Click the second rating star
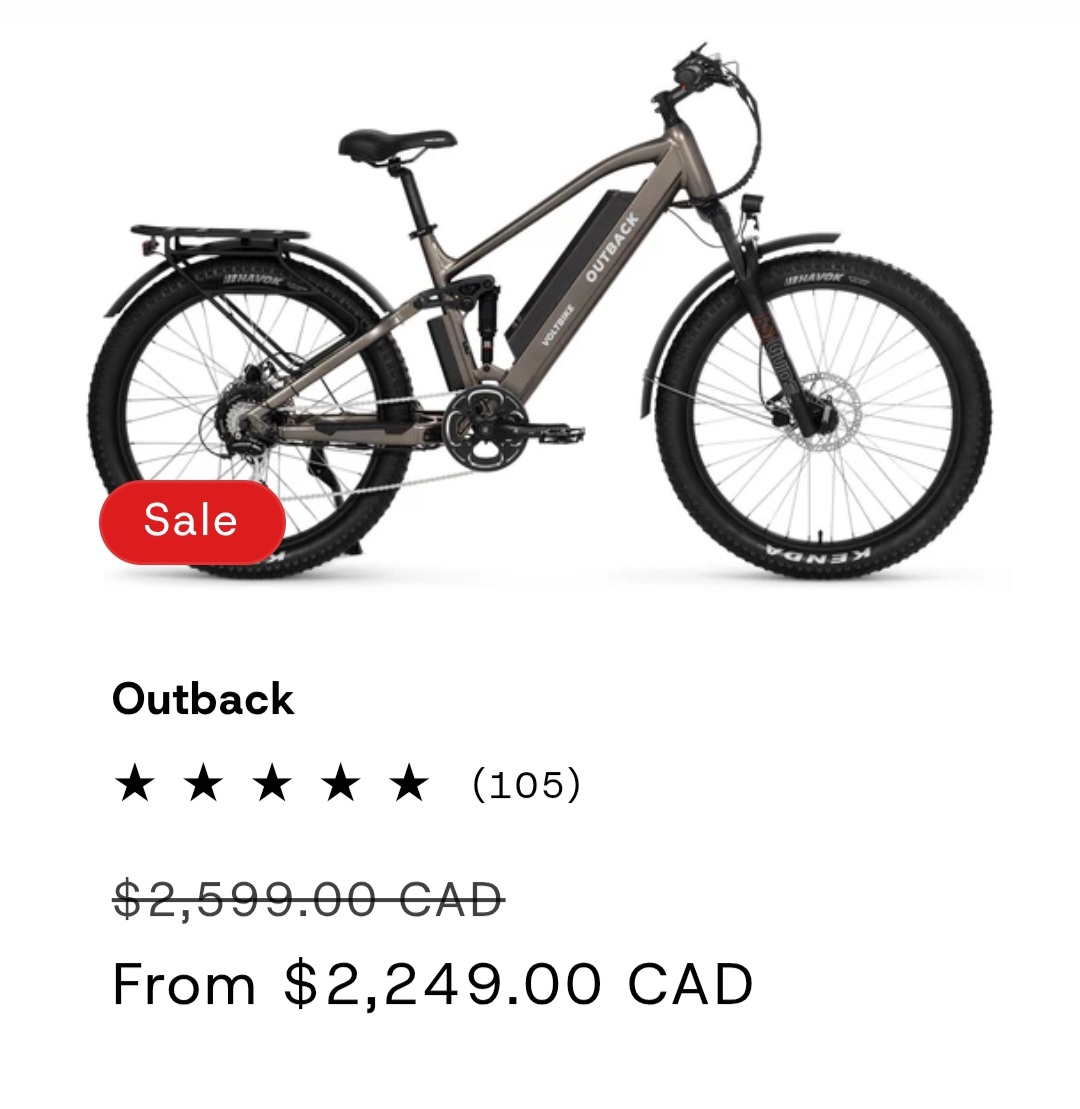Viewport: 1080px width, 1109px height. [x=204, y=783]
